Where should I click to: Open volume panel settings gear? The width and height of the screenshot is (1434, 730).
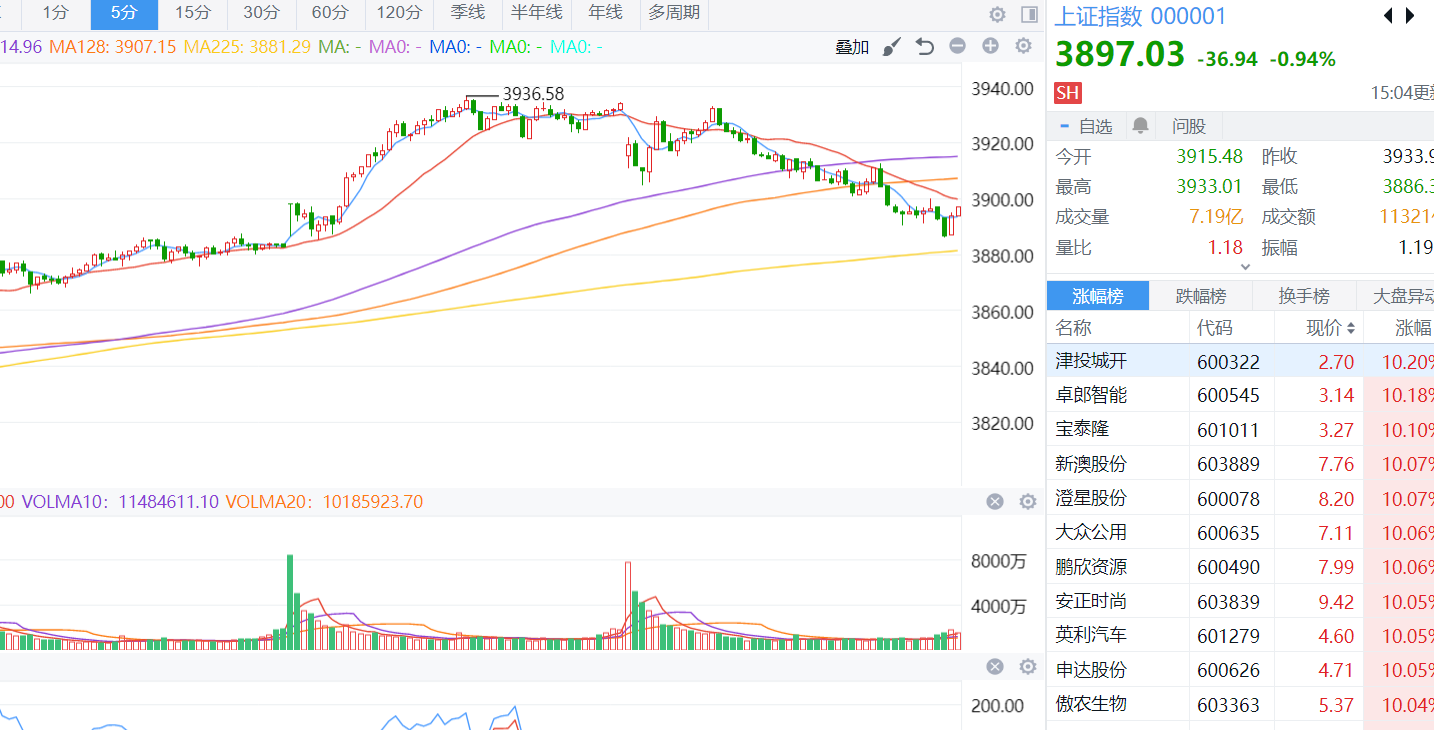click(x=1027, y=502)
